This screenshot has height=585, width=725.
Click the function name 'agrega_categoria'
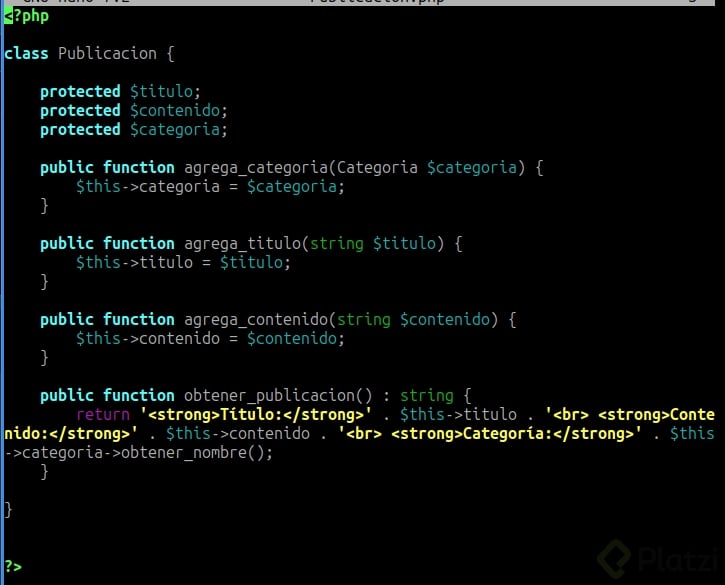256,167
